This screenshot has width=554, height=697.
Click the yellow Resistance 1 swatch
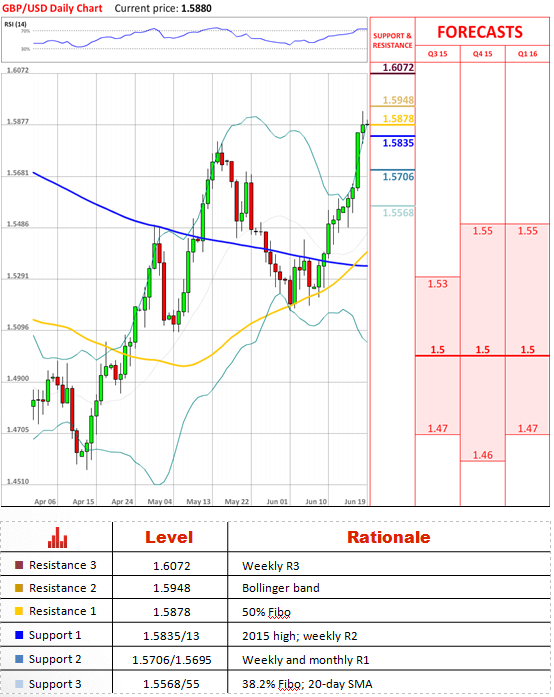point(19,611)
